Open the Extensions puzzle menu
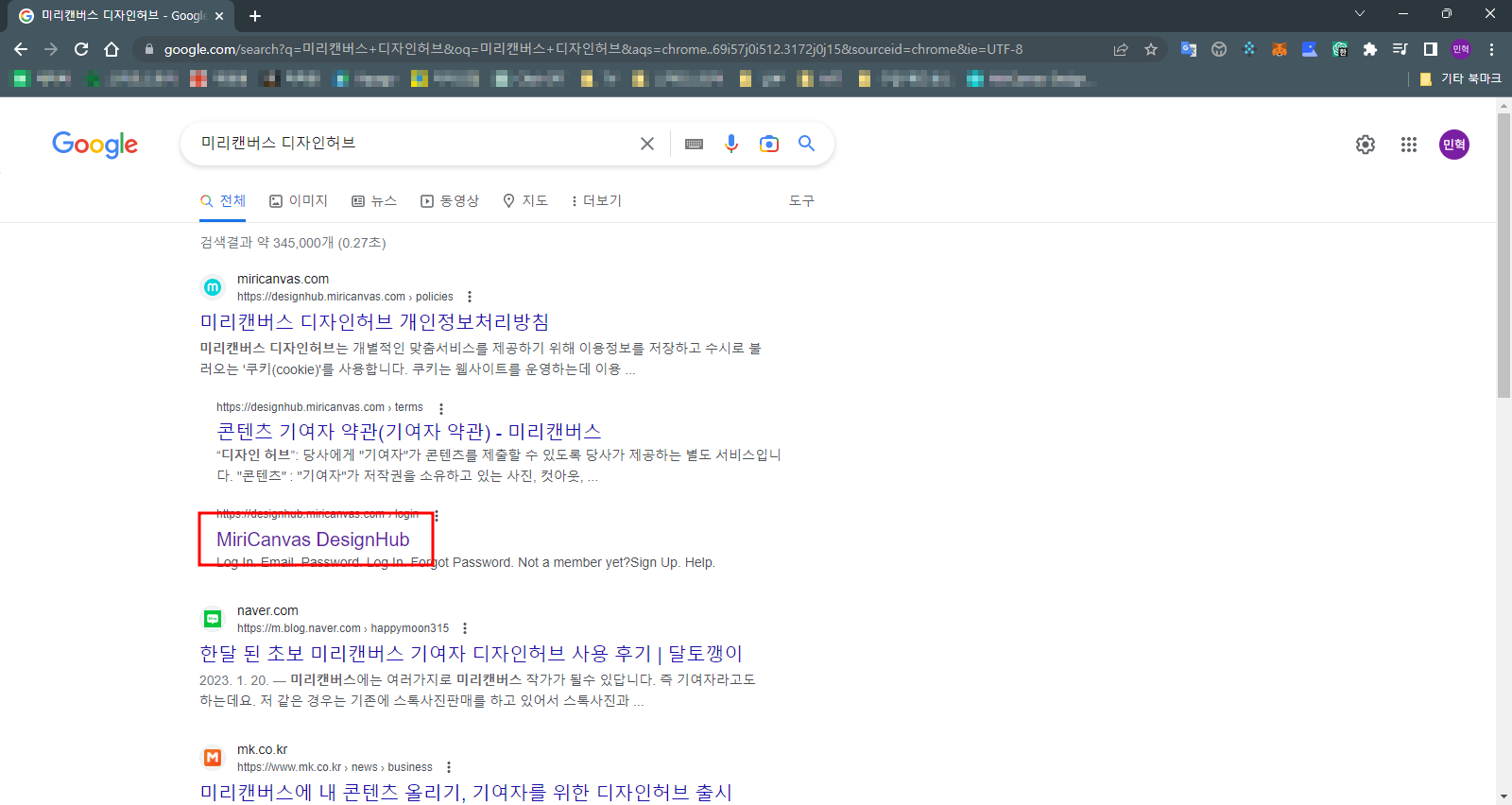The height and width of the screenshot is (805, 1512). pos(1370,49)
